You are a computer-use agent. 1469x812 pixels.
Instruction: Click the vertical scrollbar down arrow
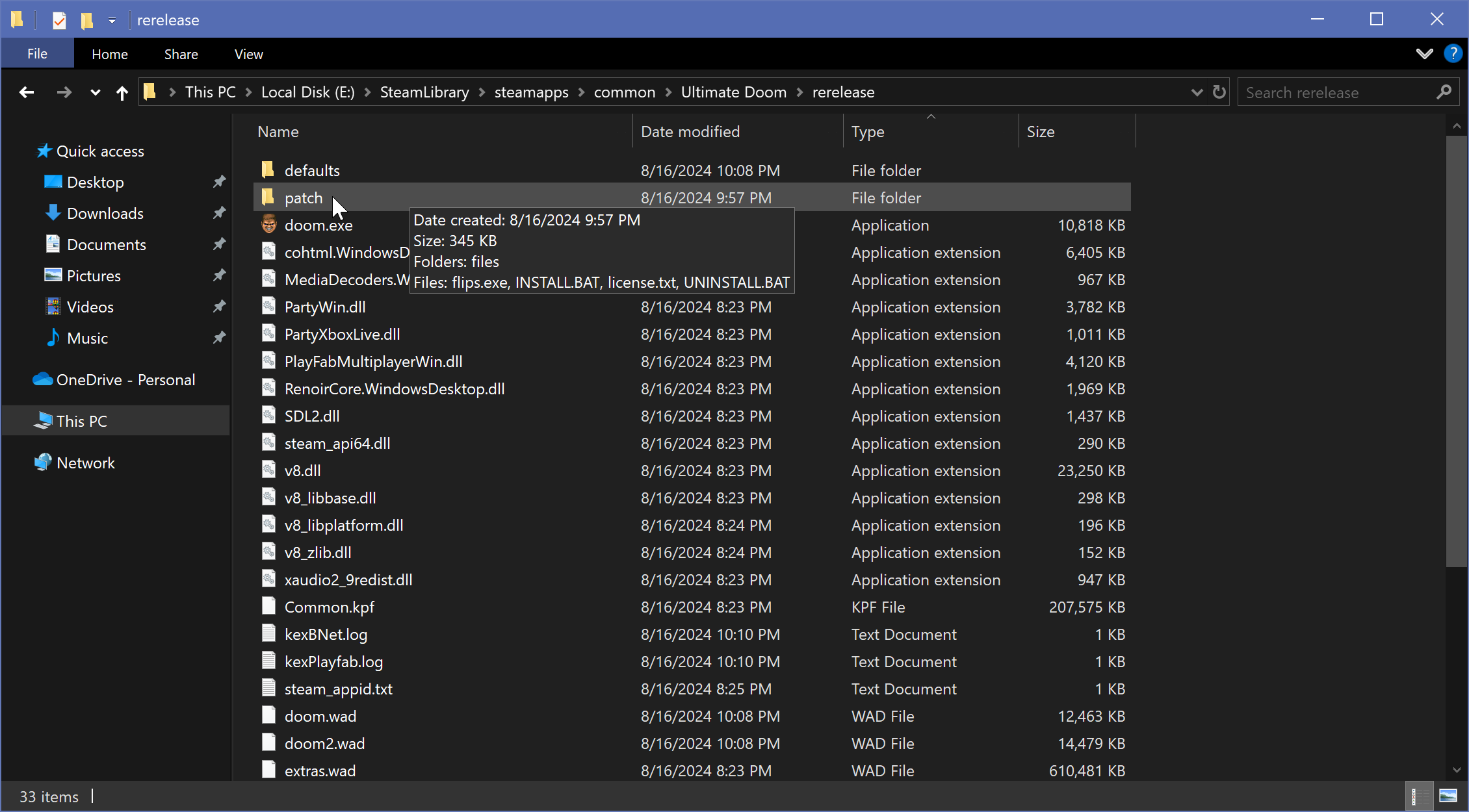[x=1457, y=770]
